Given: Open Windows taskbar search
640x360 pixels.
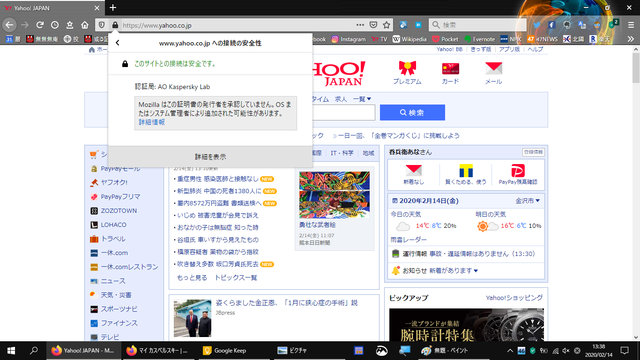Looking at the screenshot, I should [34, 351].
